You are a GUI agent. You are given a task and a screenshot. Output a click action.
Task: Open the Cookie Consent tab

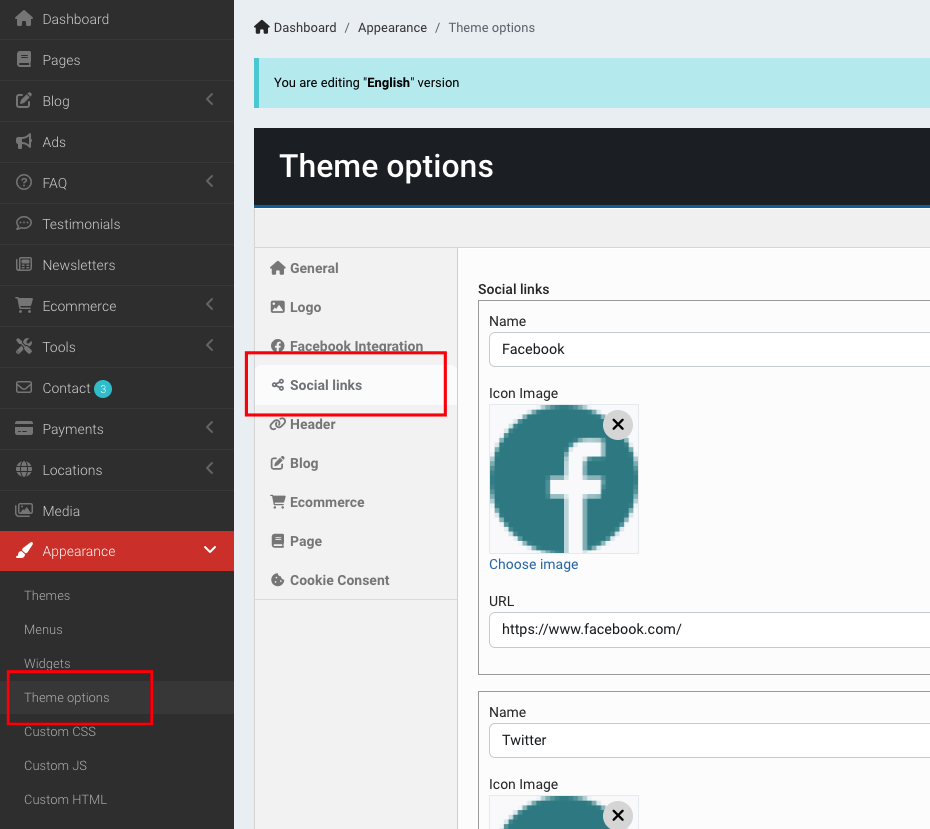tap(356, 580)
